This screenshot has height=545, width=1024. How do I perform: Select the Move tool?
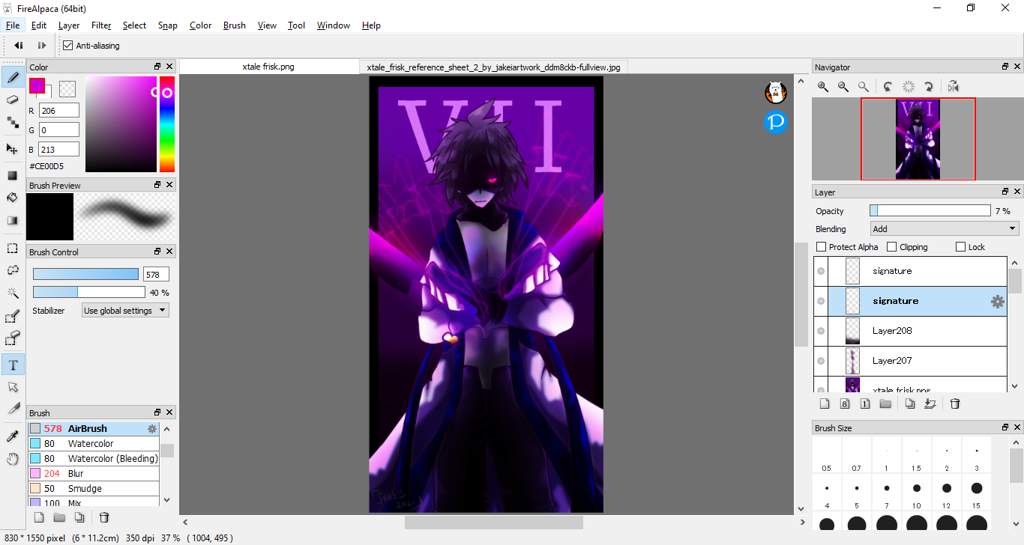pos(12,149)
